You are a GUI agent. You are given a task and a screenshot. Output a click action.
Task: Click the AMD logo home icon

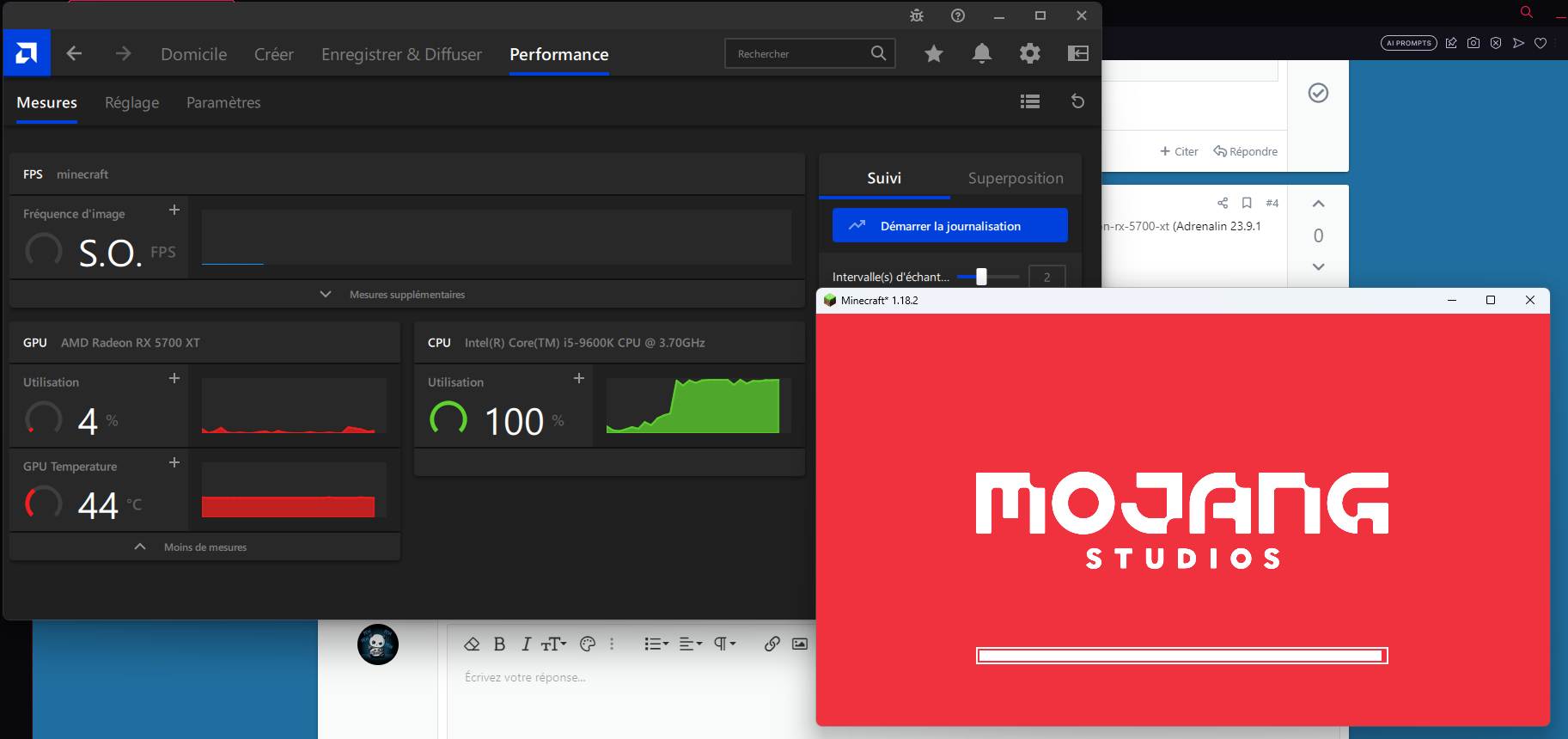pyautogui.click(x=27, y=53)
